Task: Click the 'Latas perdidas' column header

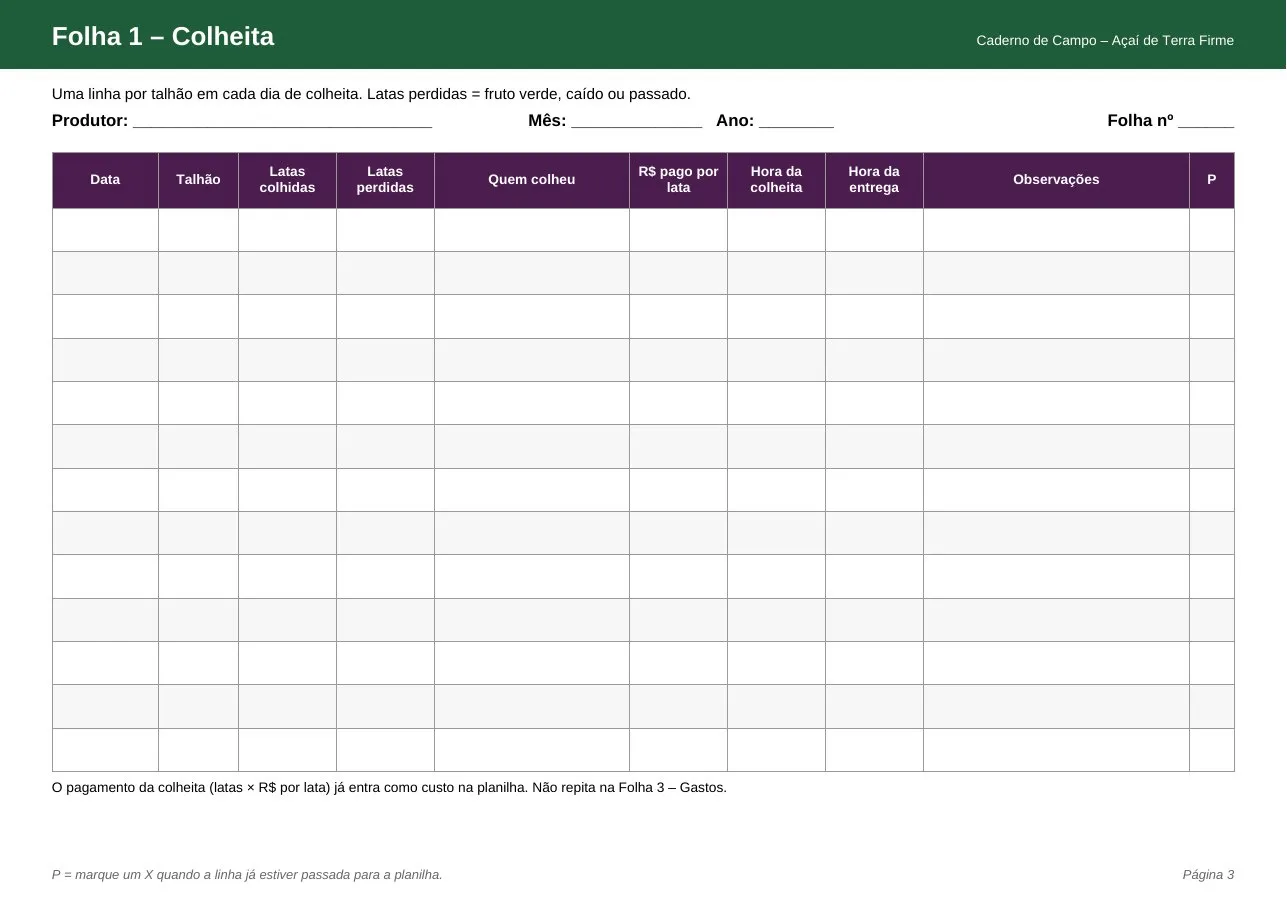Action: 385,180
